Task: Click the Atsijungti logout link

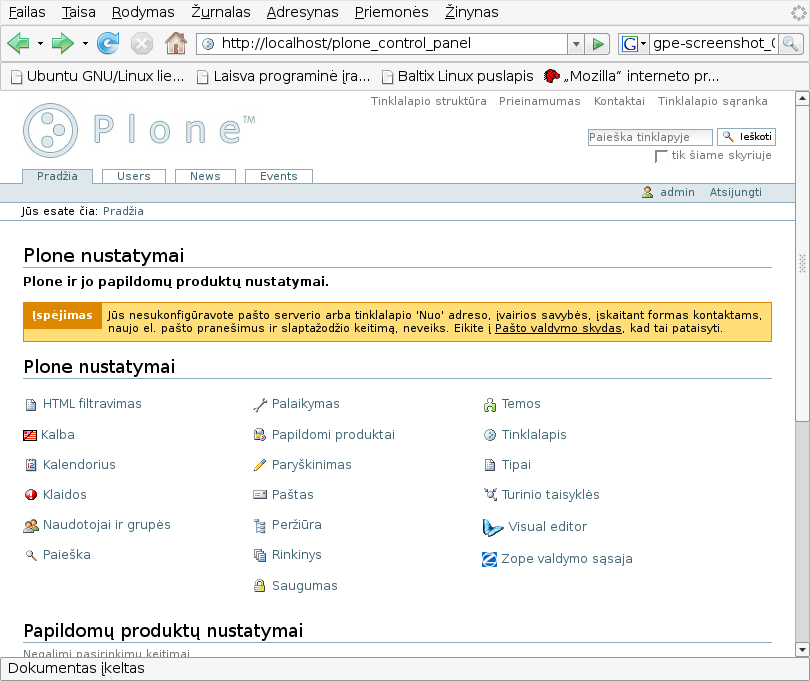Action: pyautogui.click(x=735, y=192)
